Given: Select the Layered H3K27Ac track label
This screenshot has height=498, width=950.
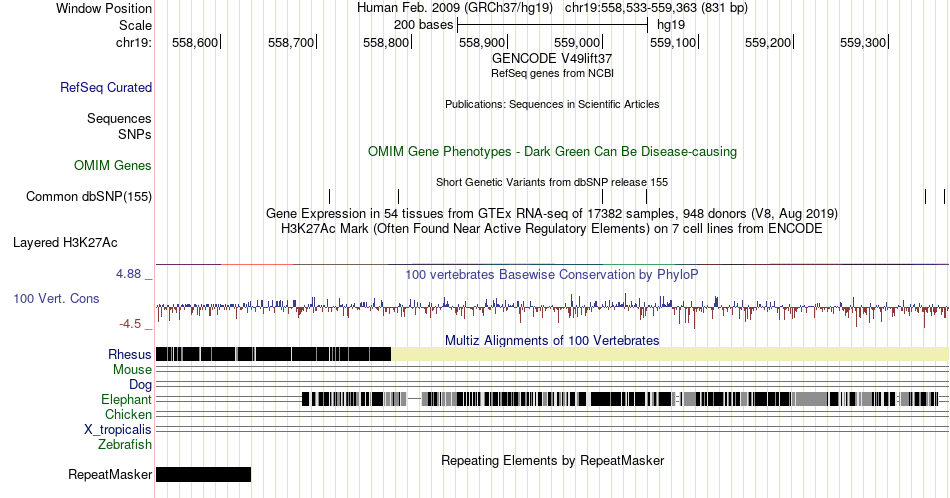Looking at the screenshot, I should [x=65, y=242].
